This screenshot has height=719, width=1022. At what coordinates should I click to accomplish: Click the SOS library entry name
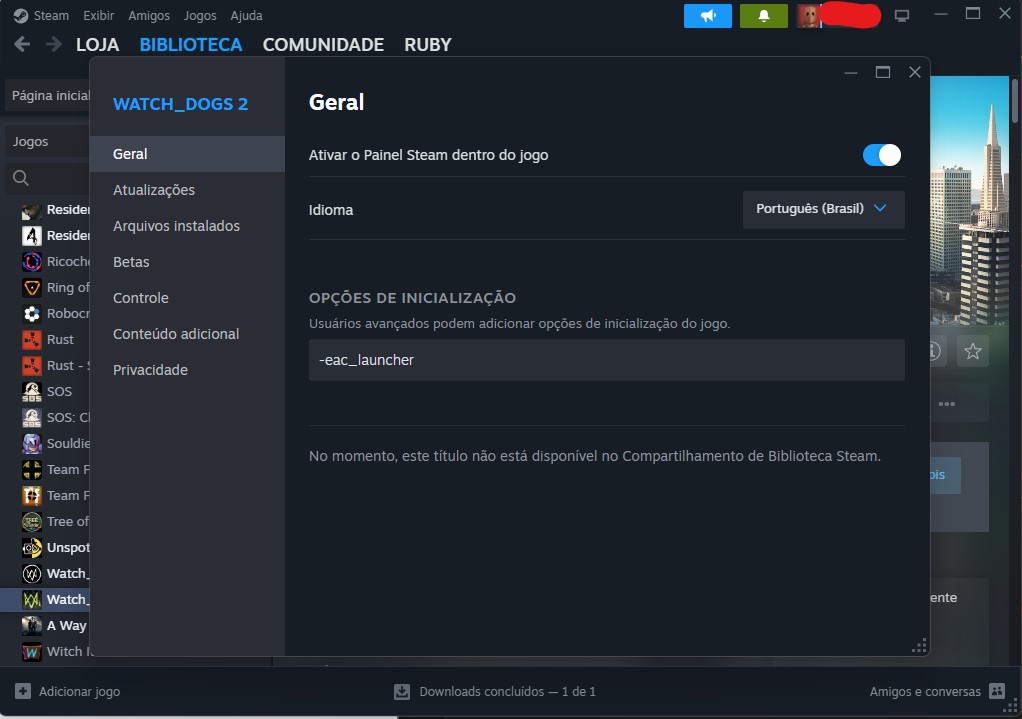point(59,392)
